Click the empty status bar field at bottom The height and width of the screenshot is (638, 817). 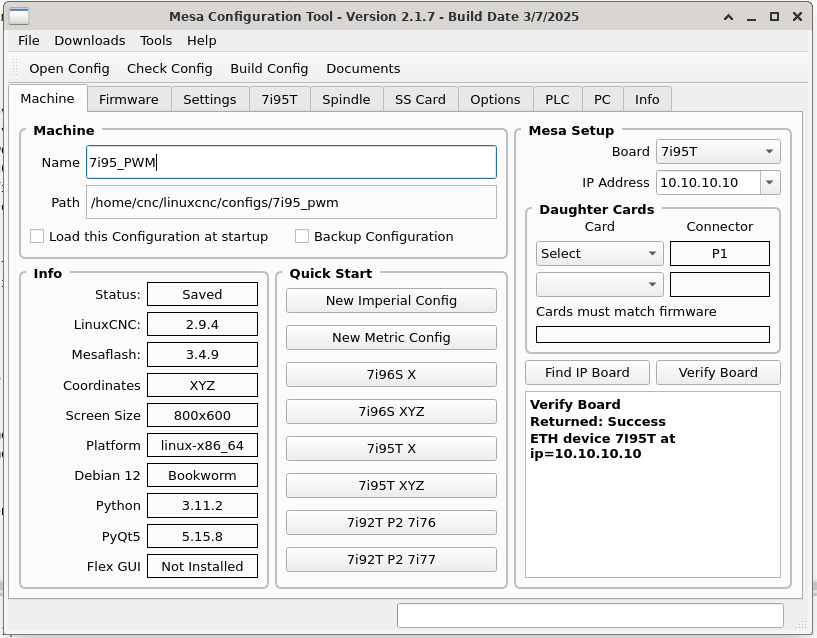(x=590, y=616)
